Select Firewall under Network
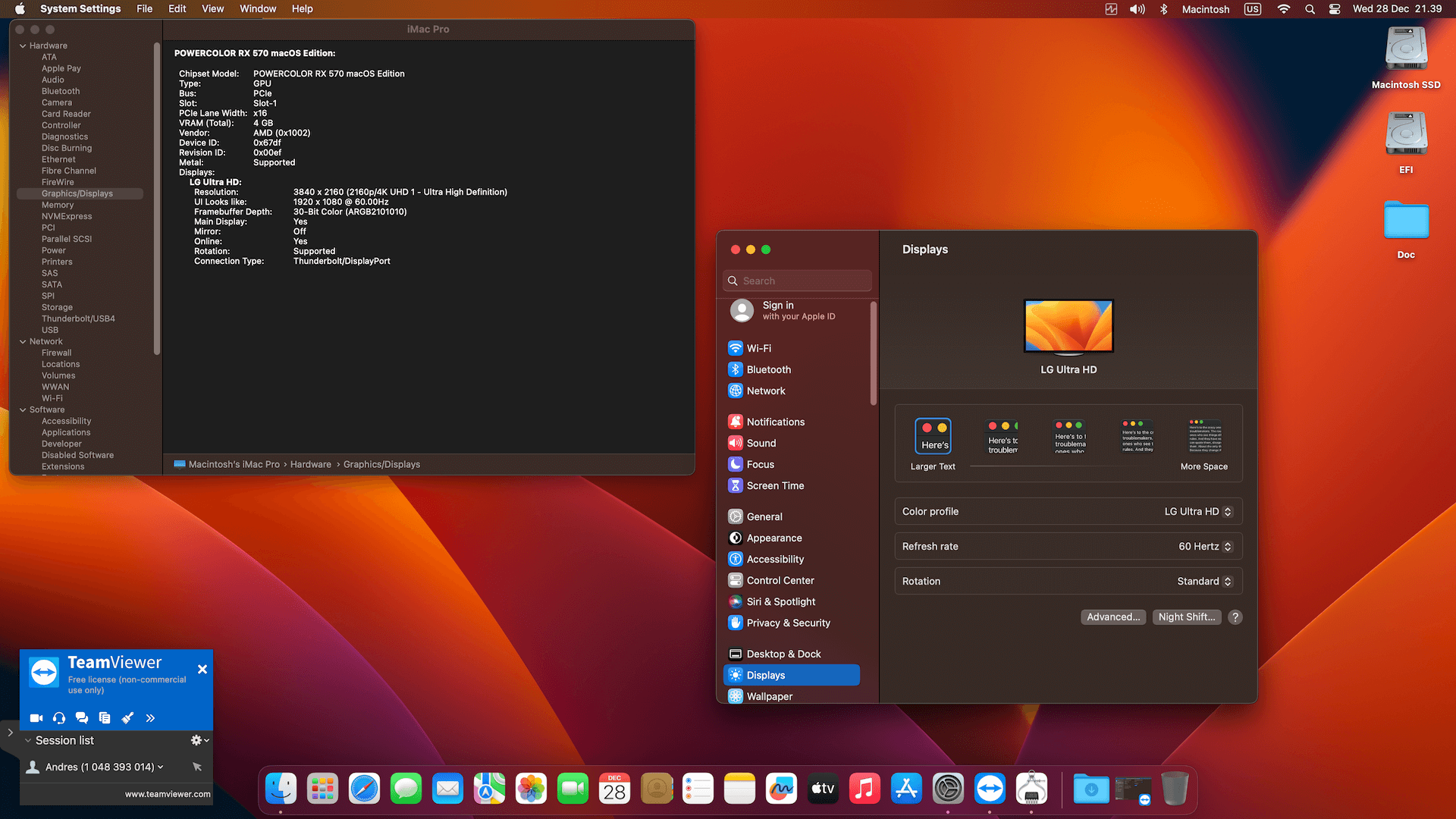The width and height of the screenshot is (1456, 819). click(x=56, y=353)
